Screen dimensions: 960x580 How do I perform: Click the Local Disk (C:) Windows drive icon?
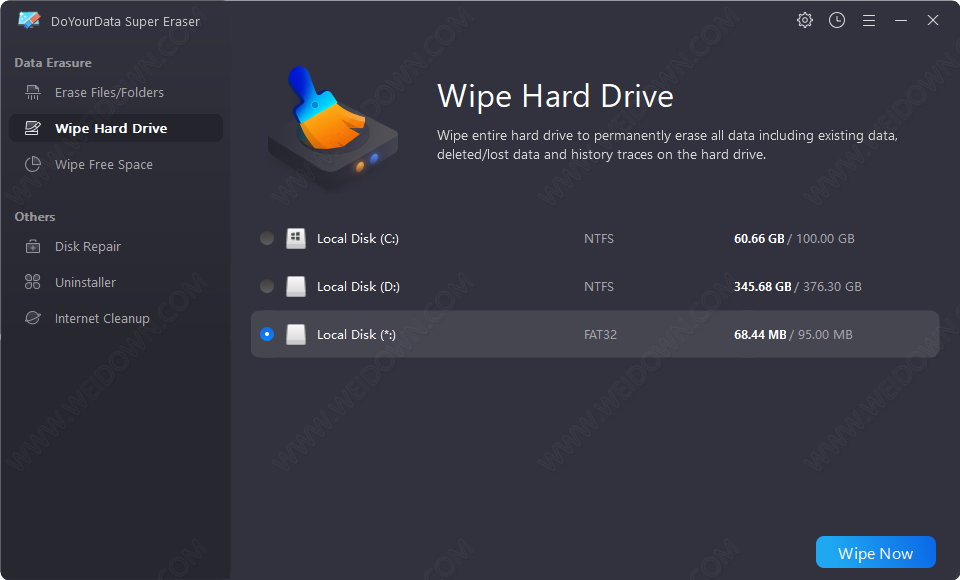[x=296, y=238]
